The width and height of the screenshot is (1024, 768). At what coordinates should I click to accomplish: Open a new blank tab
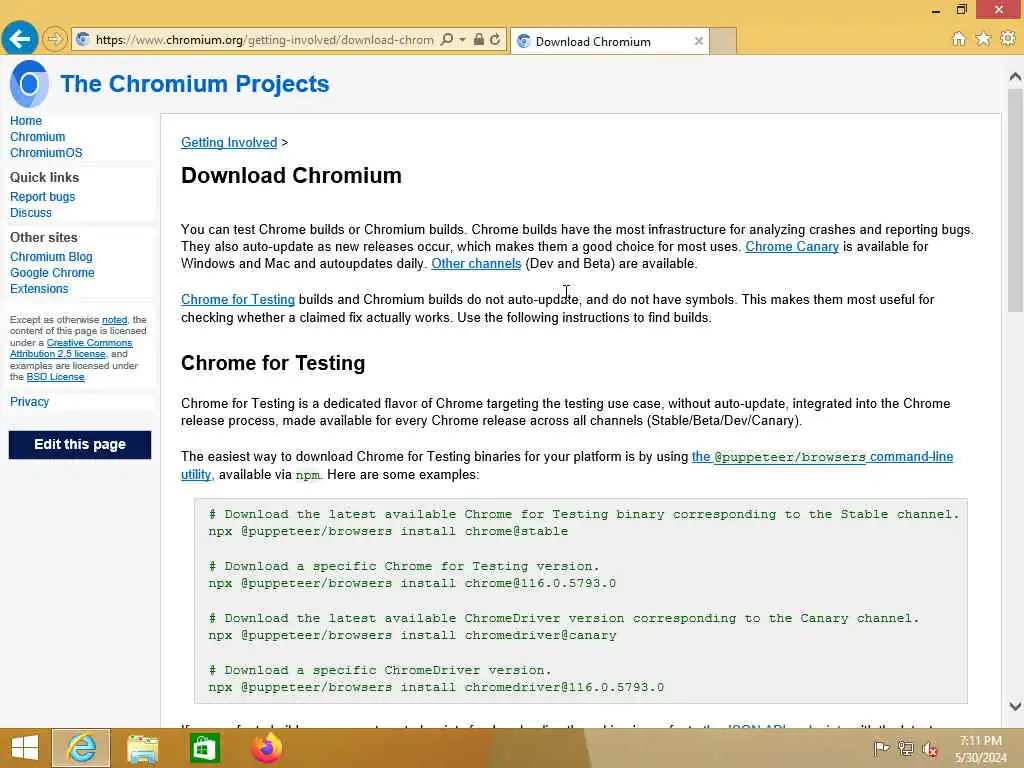click(x=723, y=41)
